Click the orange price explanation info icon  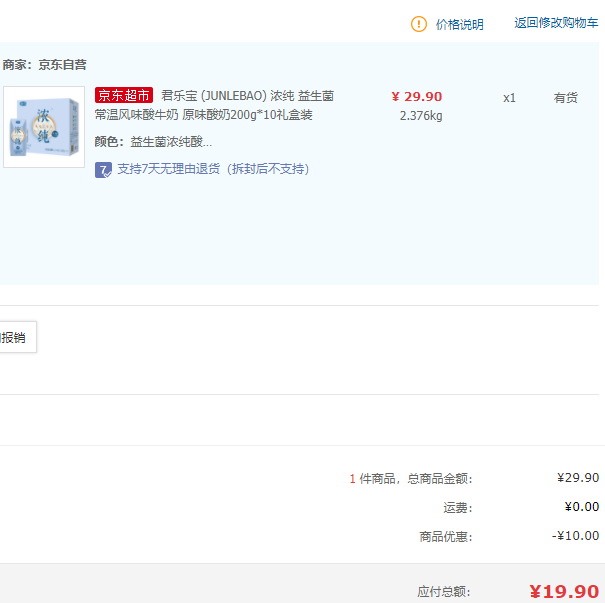pos(419,24)
